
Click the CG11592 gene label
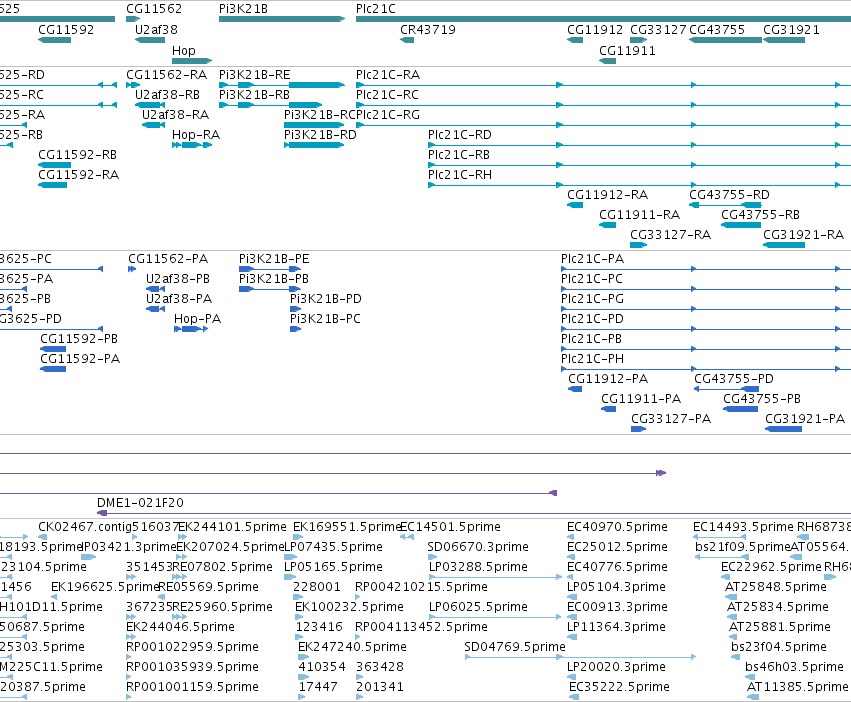[x=66, y=29]
